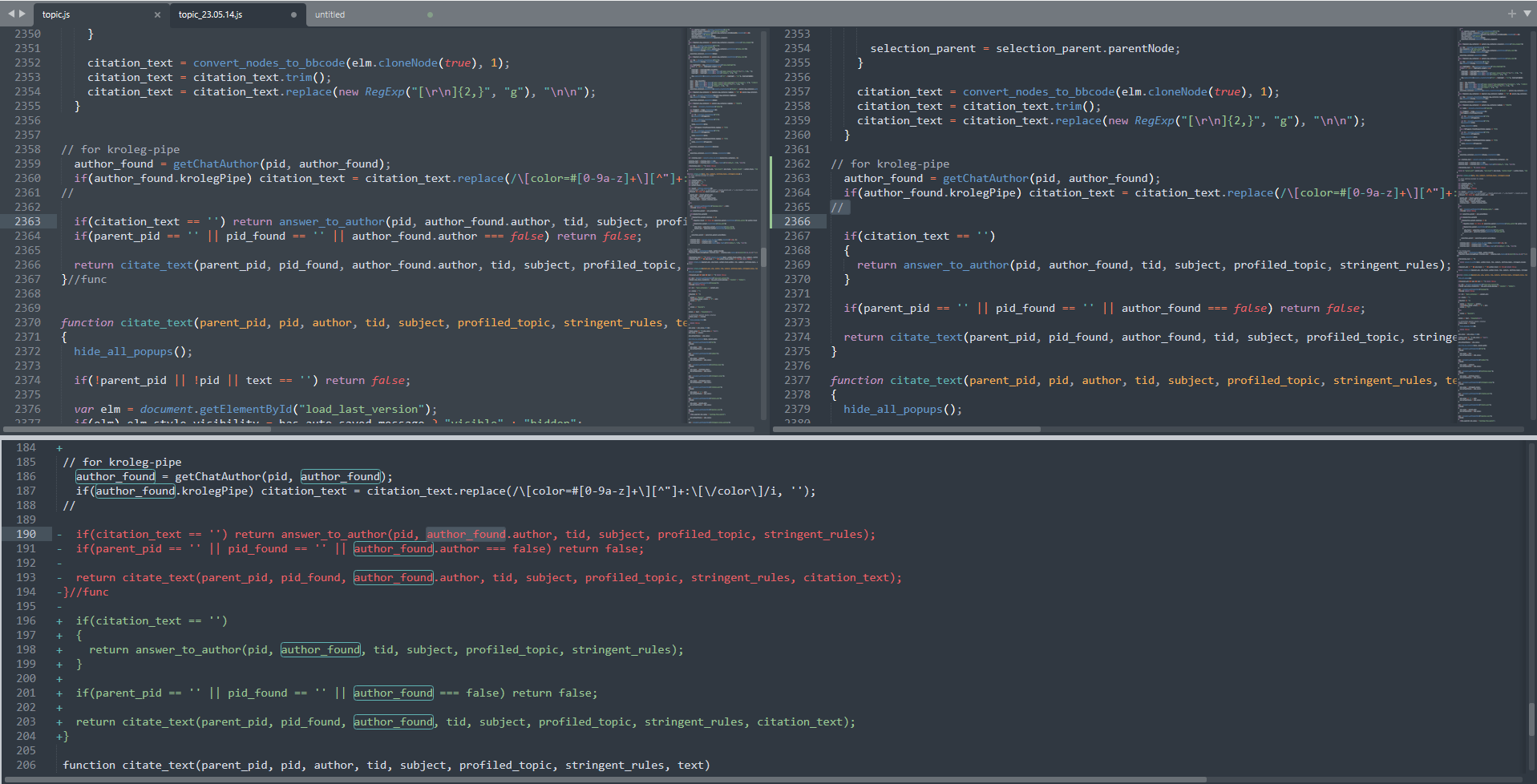Viewport: 1537px width, 784px height.
Task: Click line number 190 in diff gutter
Action: pyautogui.click(x=26, y=534)
